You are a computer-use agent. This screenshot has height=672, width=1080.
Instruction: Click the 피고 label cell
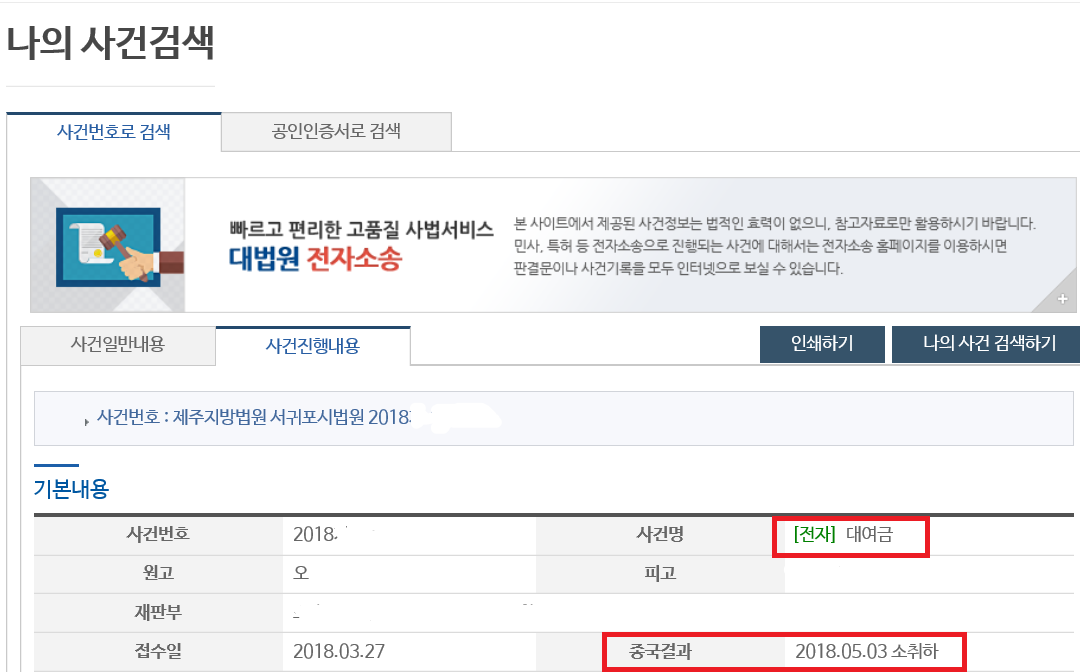tap(660, 574)
